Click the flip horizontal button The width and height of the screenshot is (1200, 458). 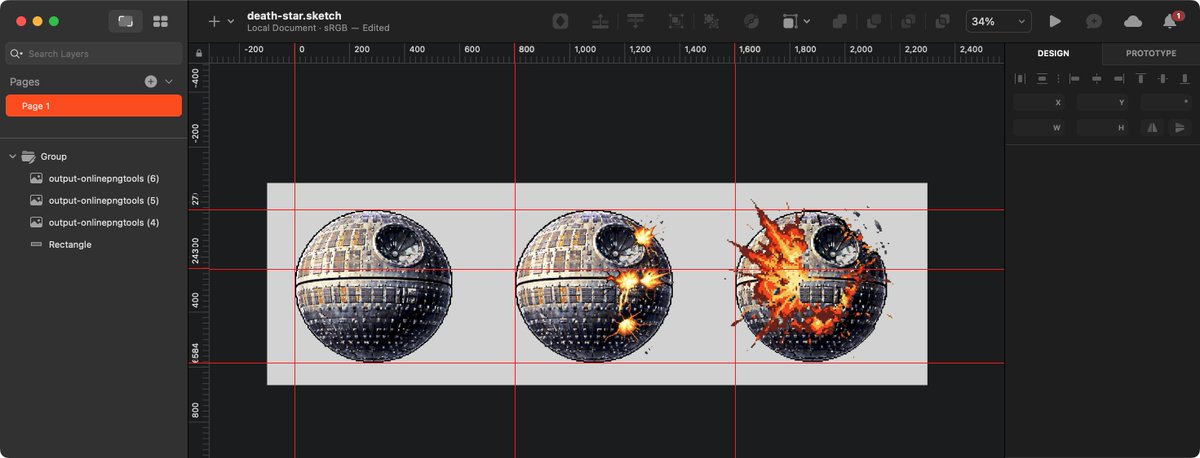1153,127
